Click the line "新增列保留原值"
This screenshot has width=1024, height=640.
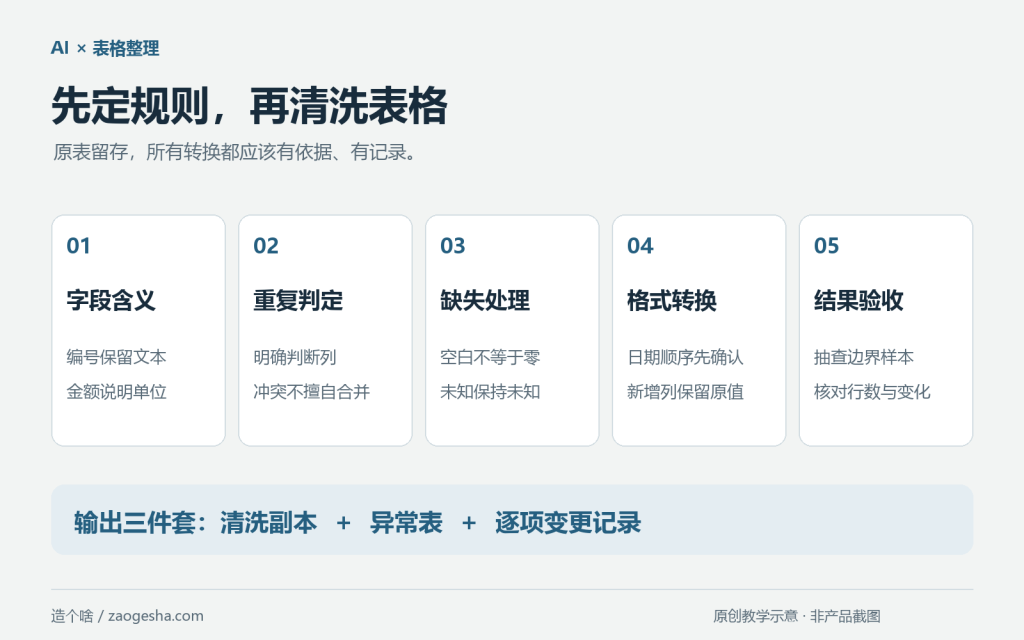(685, 392)
